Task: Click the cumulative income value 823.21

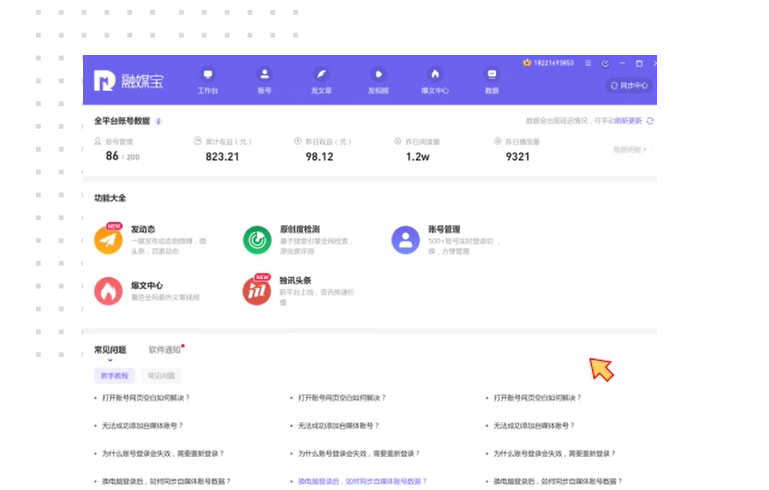Action: pyautogui.click(x=222, y=157)
